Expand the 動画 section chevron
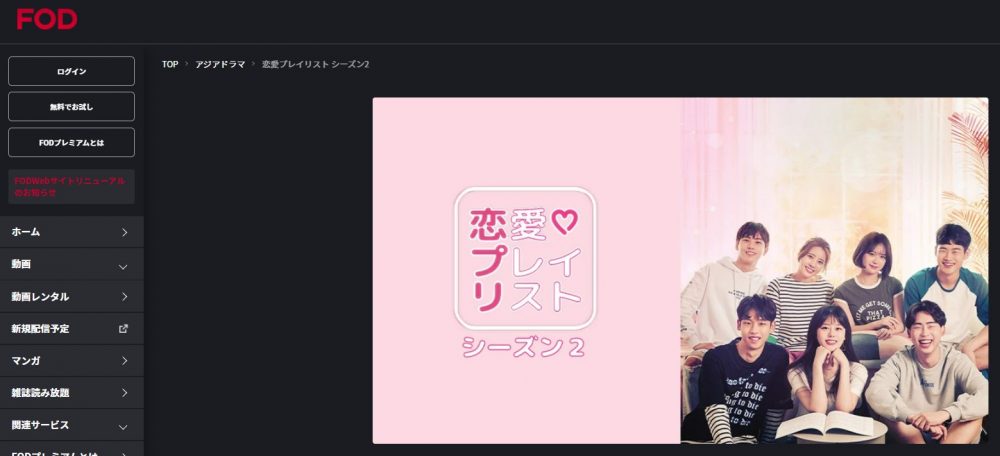Image resolution: width=1000 pixels, height=456 pixels. 124,267
